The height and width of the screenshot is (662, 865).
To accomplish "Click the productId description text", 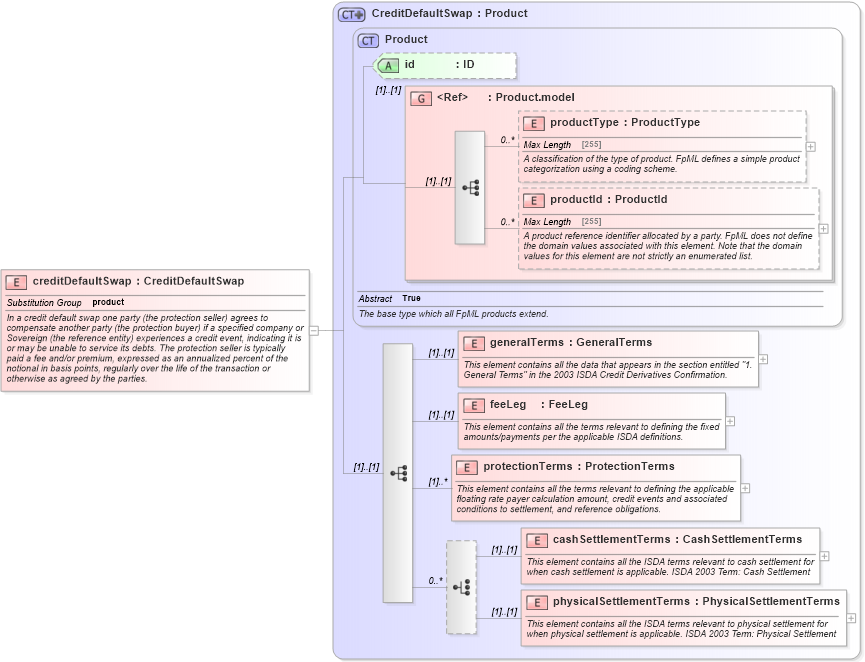I will pyautogui.click(x=668, y=245).
